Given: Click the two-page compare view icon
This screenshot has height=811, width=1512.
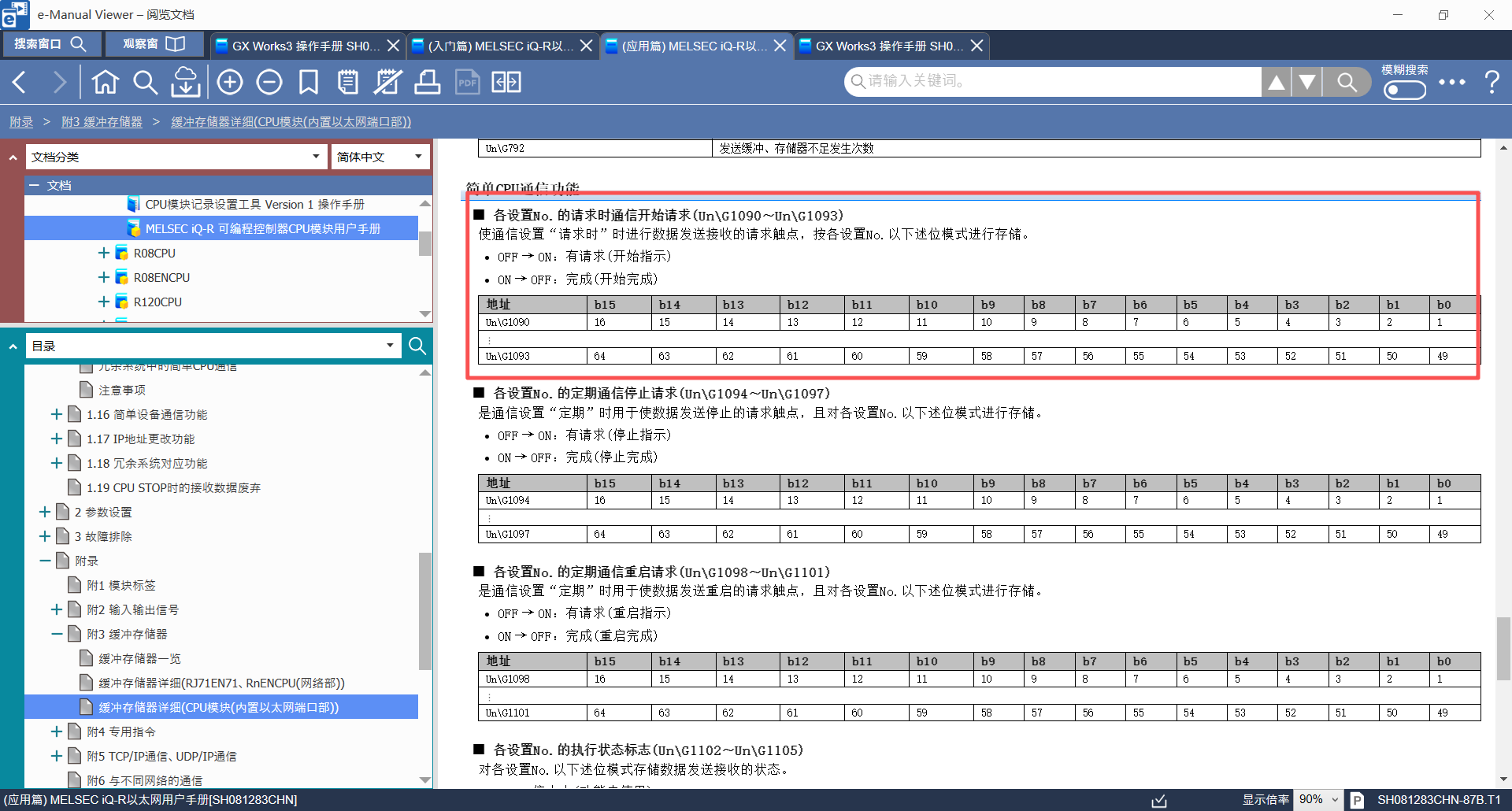Looking at the screenshot, I should click(x=506, y=82).
